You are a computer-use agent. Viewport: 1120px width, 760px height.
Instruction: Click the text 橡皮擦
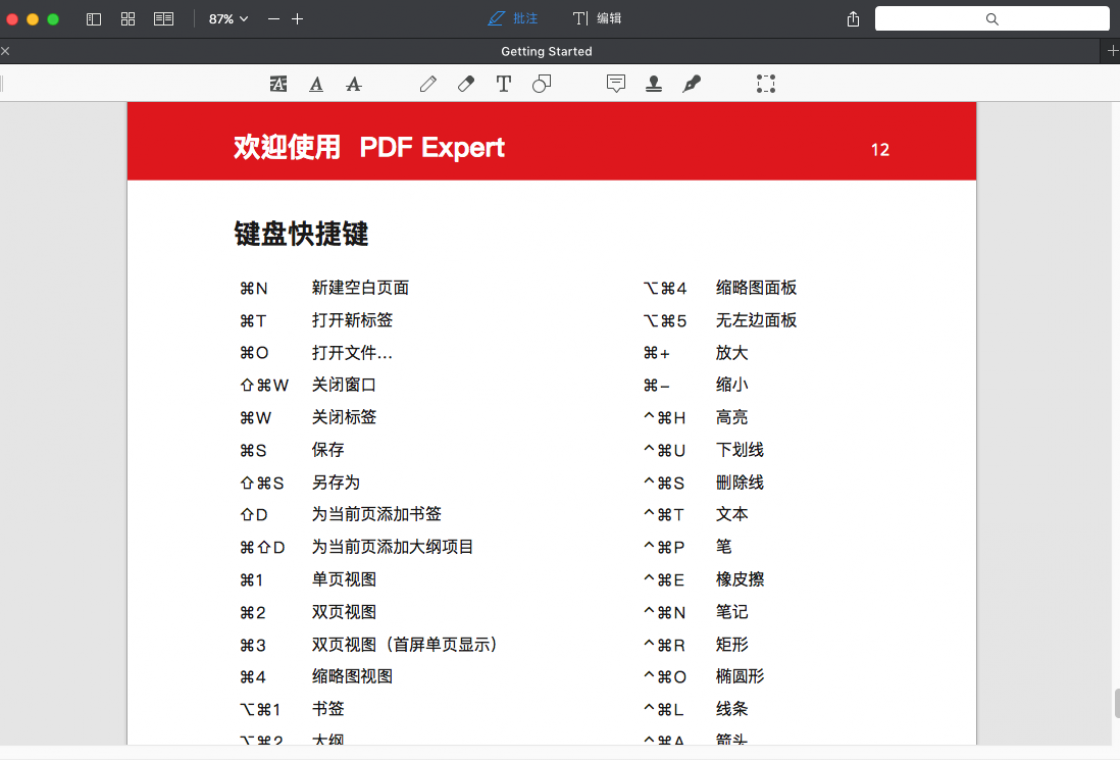pos(740,579)
